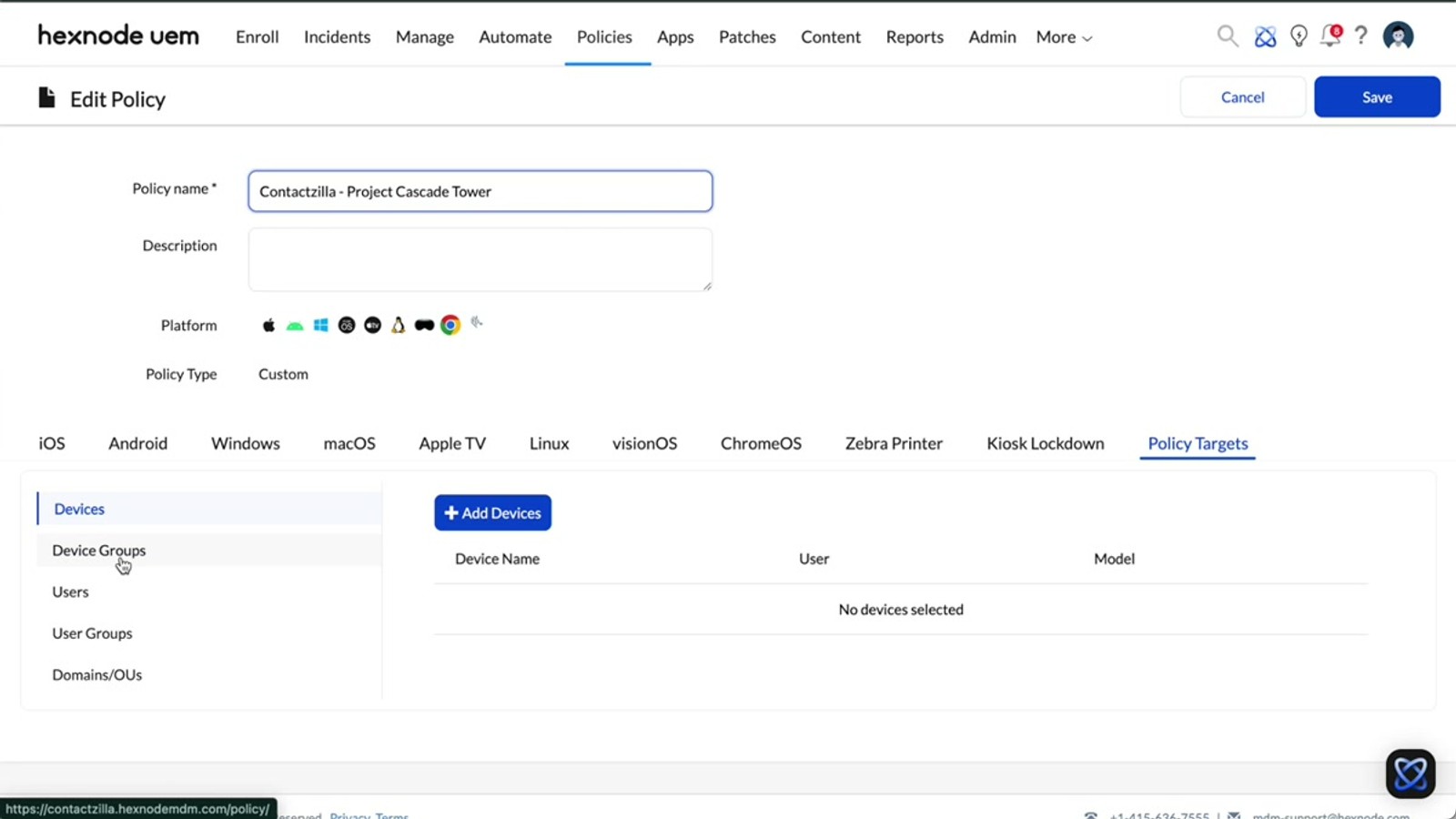The width and height of the screenshot is (1456, 819).
Task: Select Device Groups in the sidebar
Action: (x=209, y=551)
